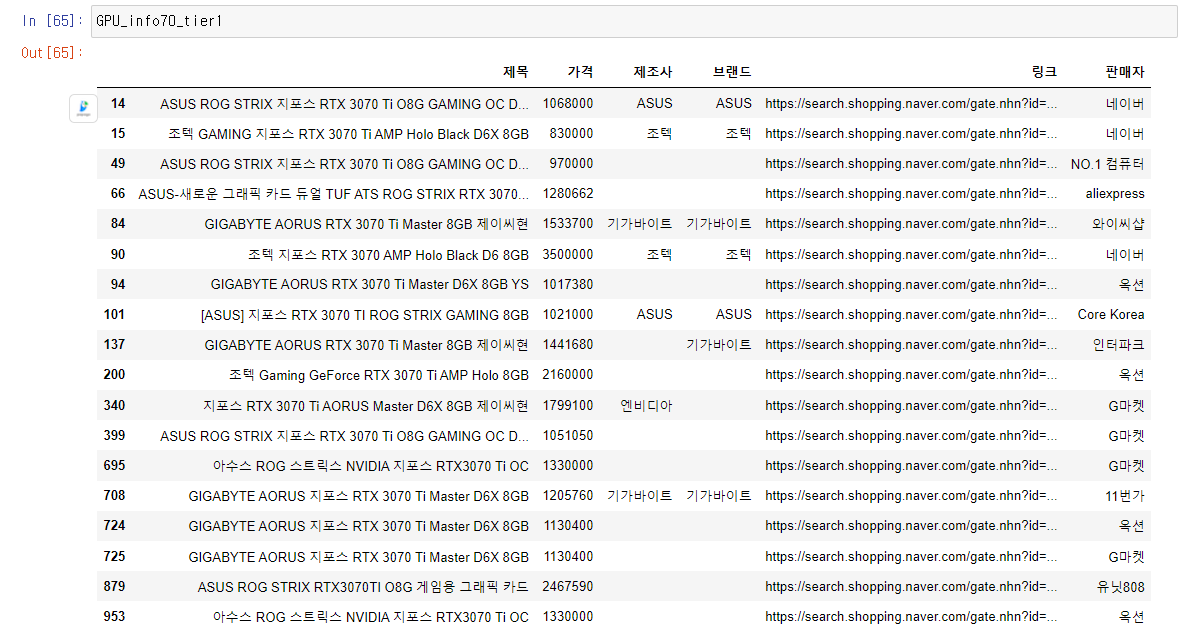Click seller 와이씨샵 in row 84
This screenshot has height=639, width=1184.
pos(1118,224)
